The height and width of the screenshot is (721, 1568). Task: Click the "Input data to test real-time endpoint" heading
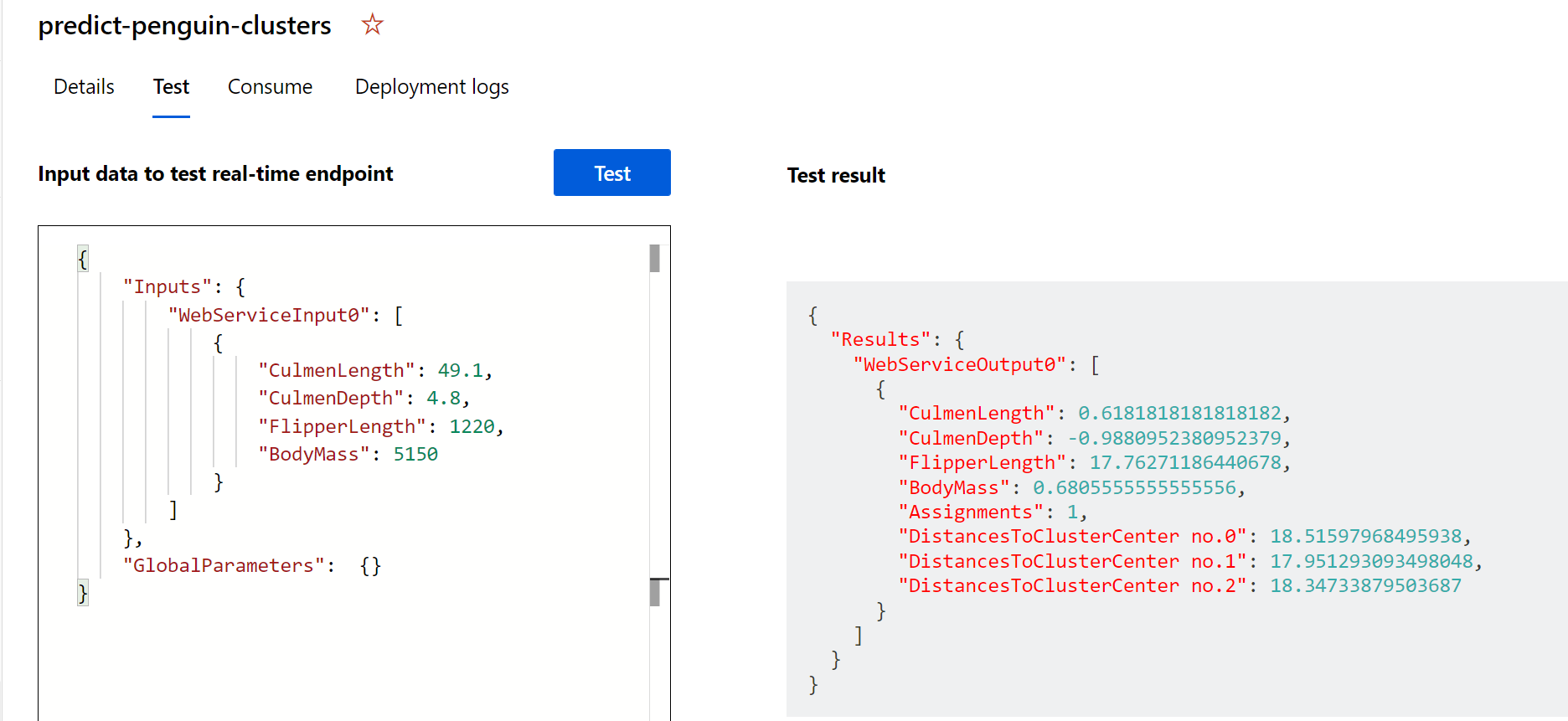point(215,173)
